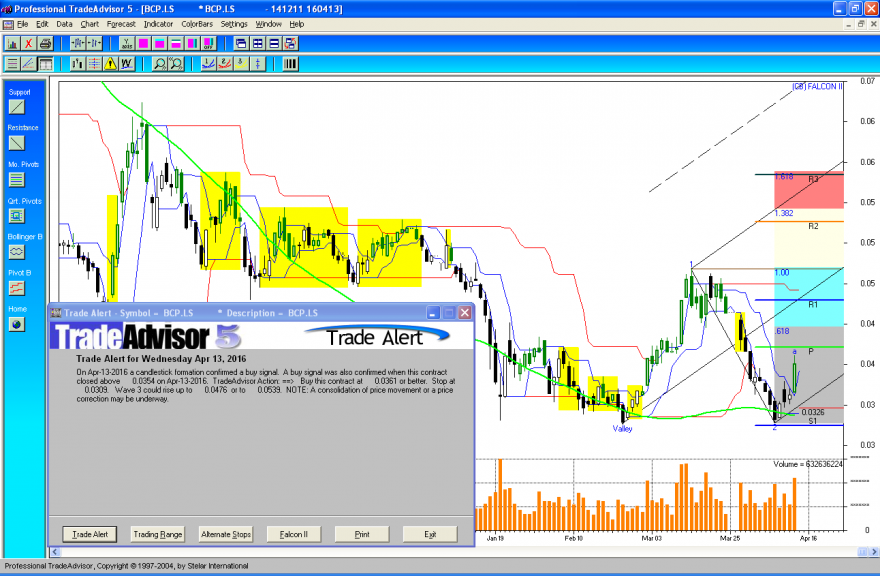Toggle Qrt. Pivots in the sidebar
This screenshot has width=880, height=576.
pos(17,216)
